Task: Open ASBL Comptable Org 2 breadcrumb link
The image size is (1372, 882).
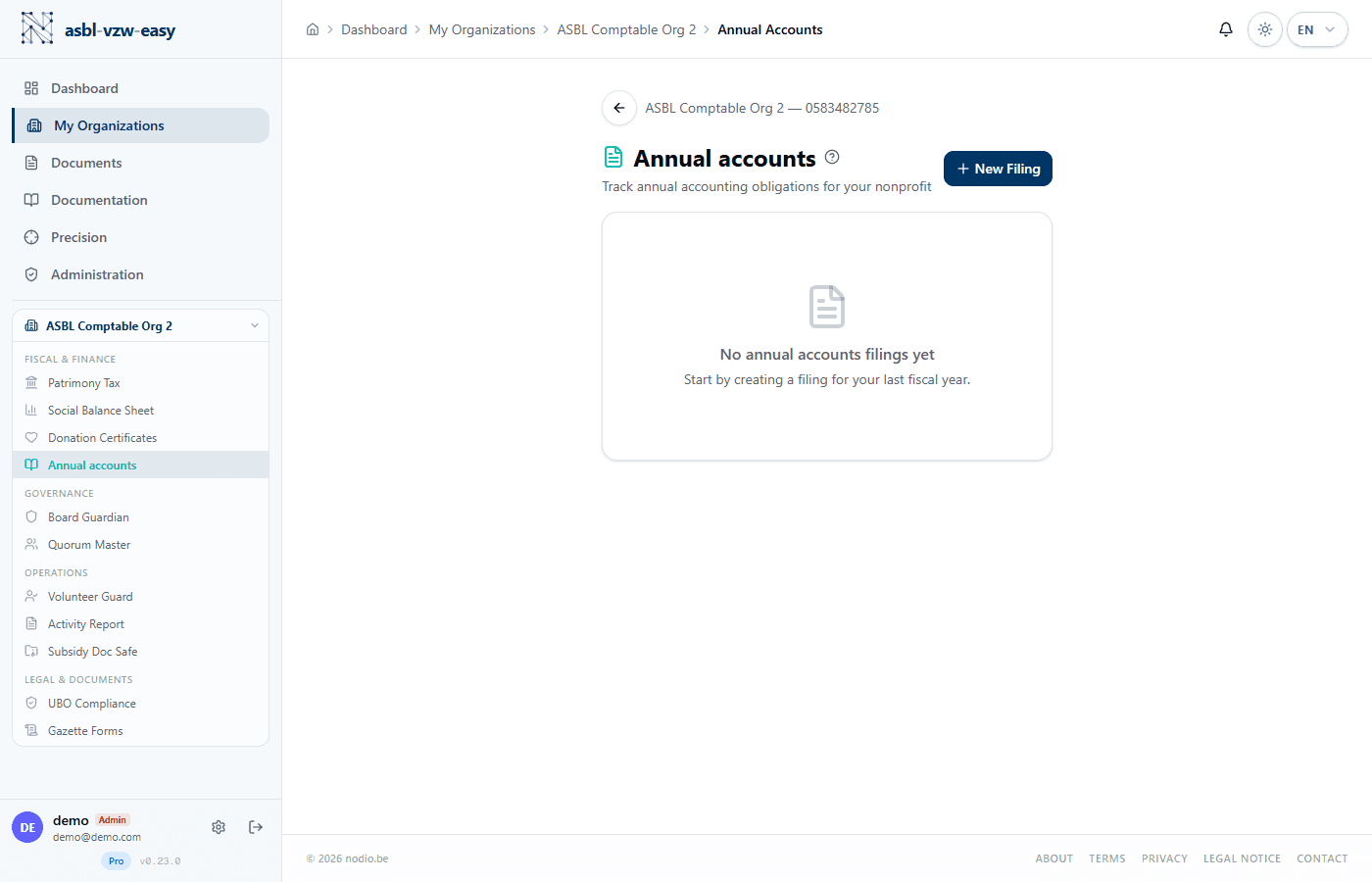Action: click(627, 29)
